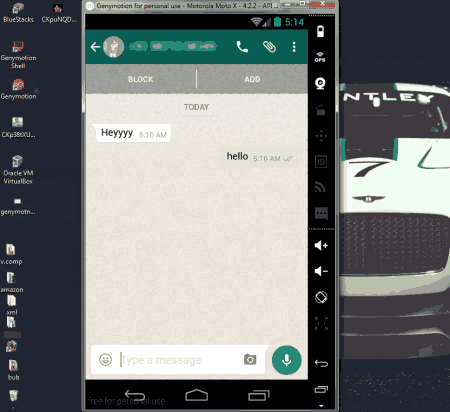The width and height of the screenshot is (450, 412).
Task: Open Genymotion screen capture clapperboard widget
Action: click(x=321, y=110)
